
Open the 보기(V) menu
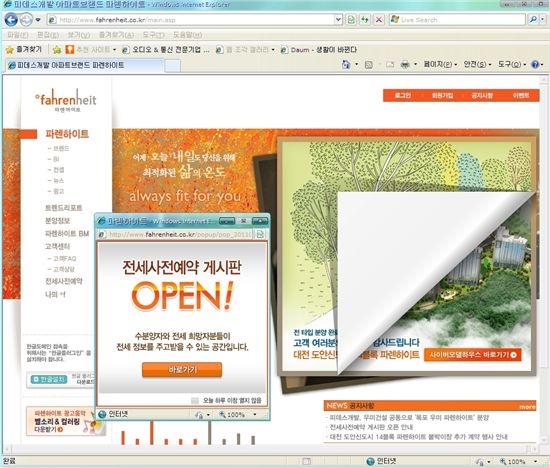[79, 35]
